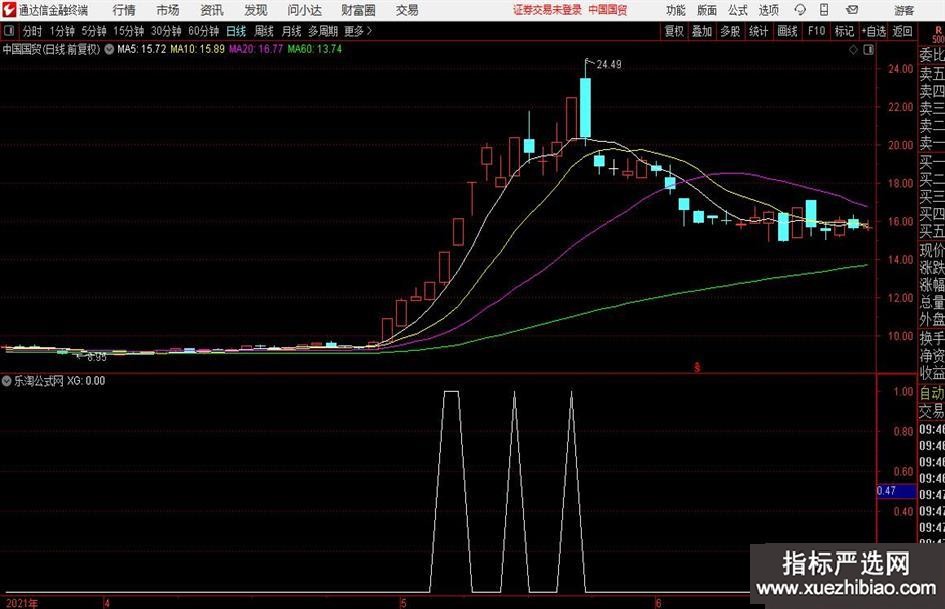Click the diamond icon at chart top right

[852, 48]
